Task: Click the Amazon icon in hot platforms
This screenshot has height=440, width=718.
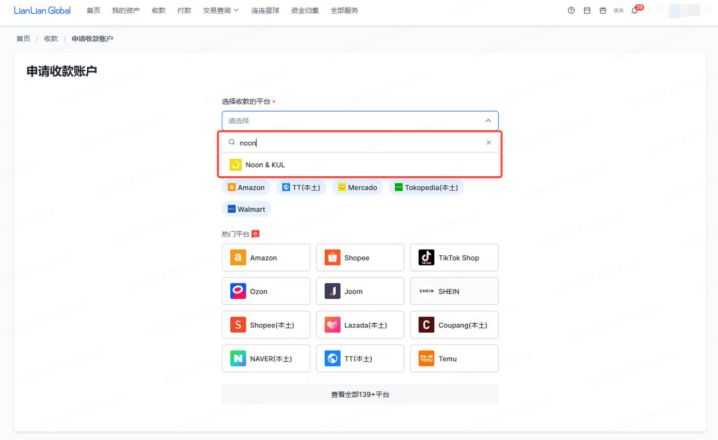Action: [238, 257]
